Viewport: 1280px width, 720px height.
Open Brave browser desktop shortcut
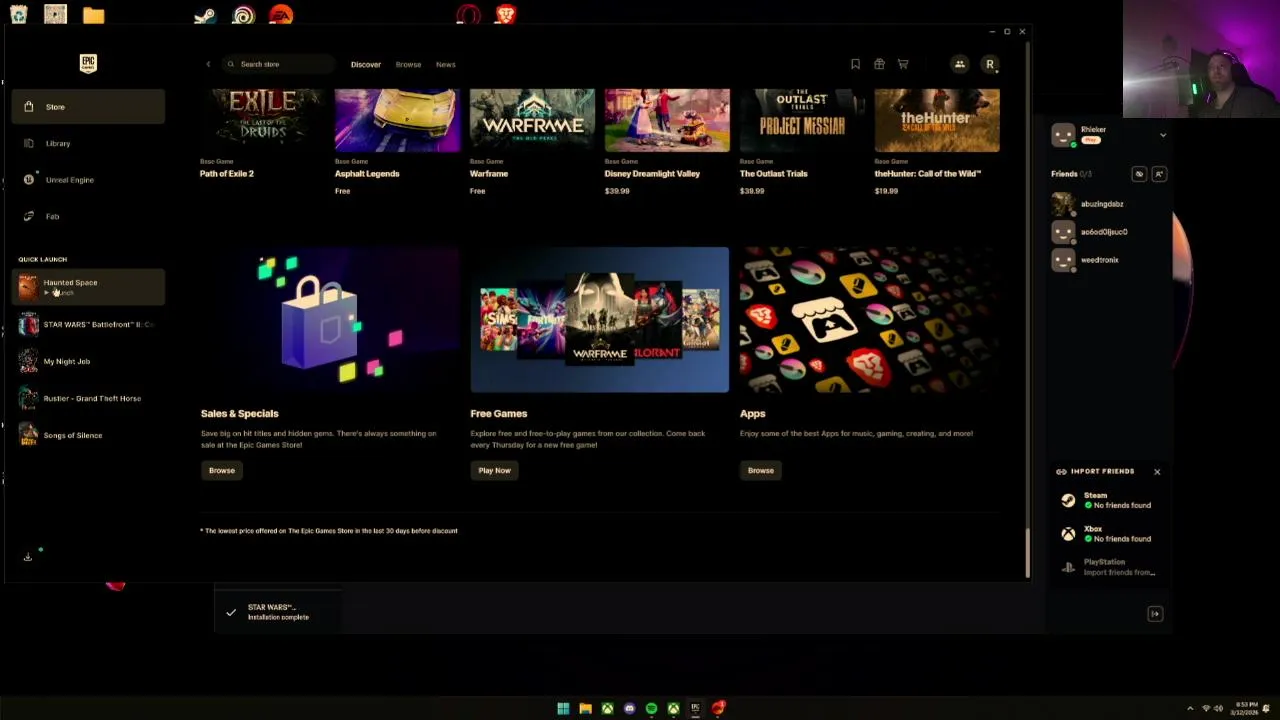pyautogui.click(x=506, y=15)
